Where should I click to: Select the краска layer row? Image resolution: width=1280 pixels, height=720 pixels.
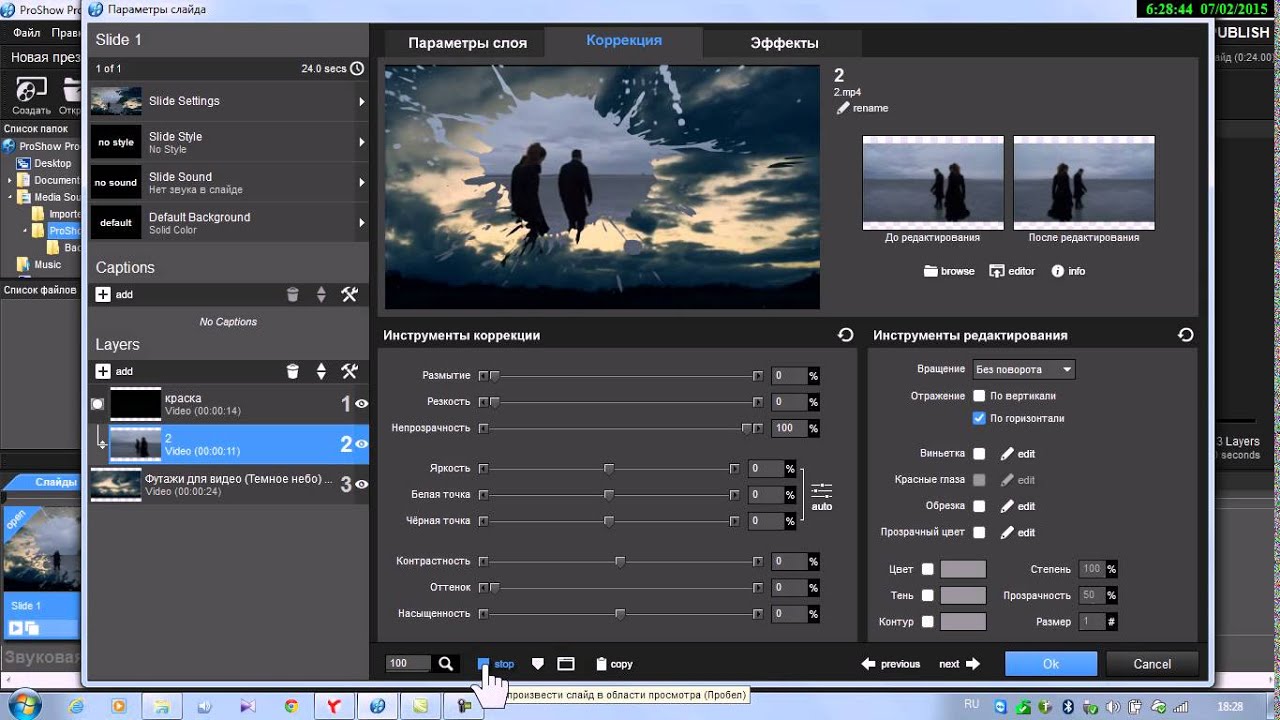(229, 404)
